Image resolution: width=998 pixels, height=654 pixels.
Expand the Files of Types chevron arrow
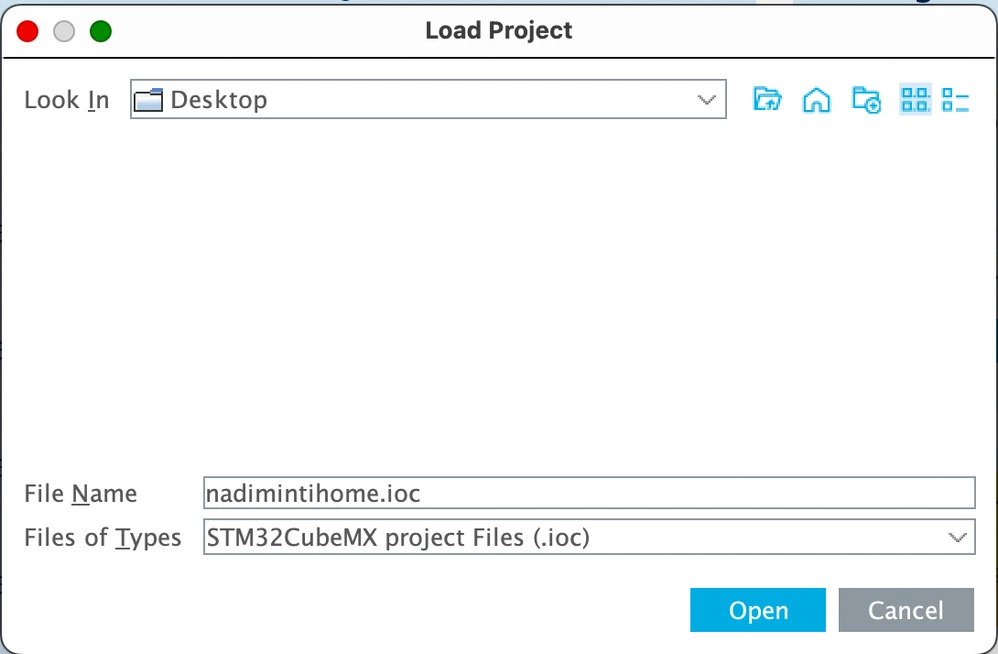tap(957, 538)
